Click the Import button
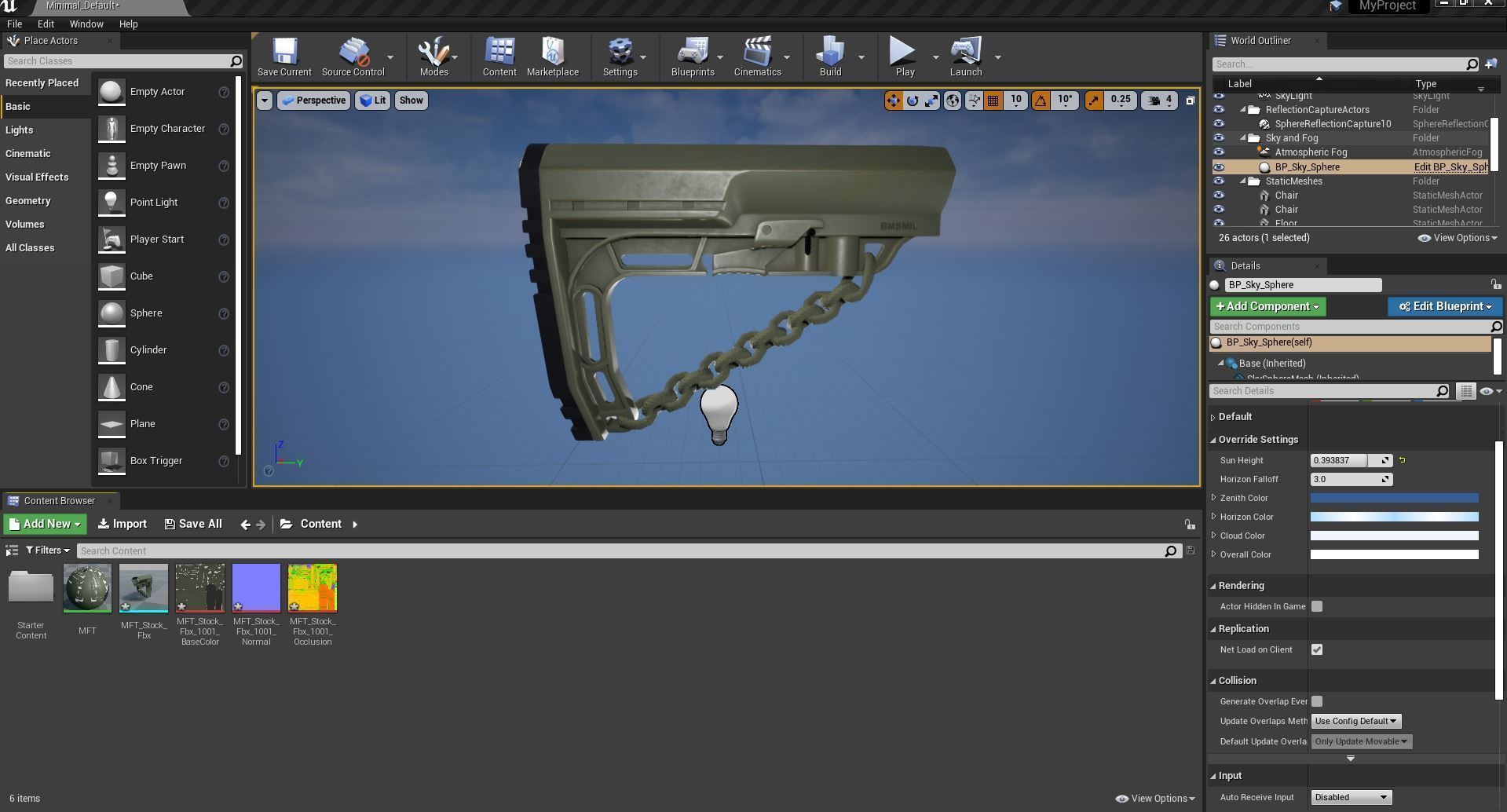Image resolution: width=1507 pixels, height=812 pixels. [123, 524]
